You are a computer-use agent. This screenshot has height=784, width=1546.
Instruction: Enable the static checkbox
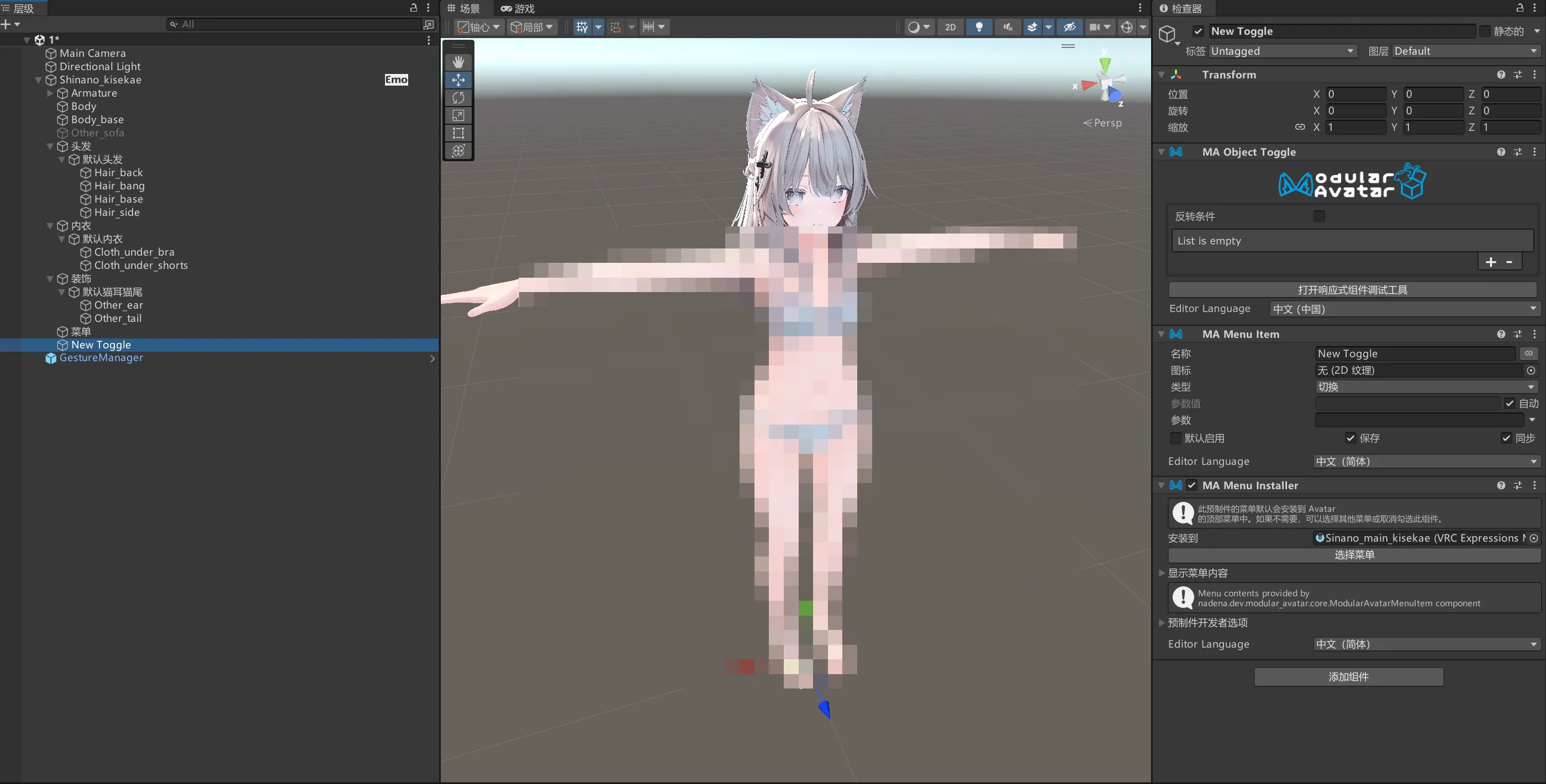(x=1485, y=31)
